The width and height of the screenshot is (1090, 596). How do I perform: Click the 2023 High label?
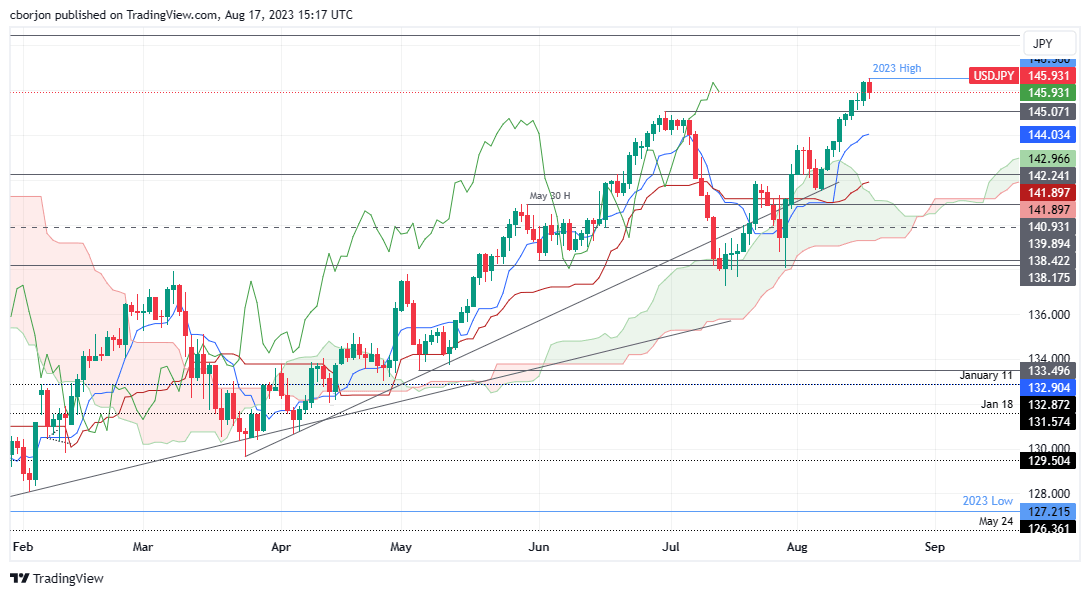(x=898, y=68)
